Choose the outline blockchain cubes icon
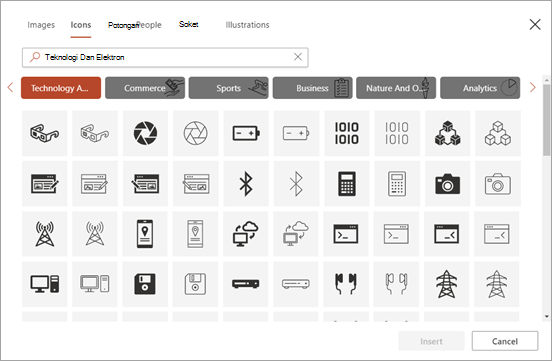This screenshot has width=552, height=361. point(498,133)
